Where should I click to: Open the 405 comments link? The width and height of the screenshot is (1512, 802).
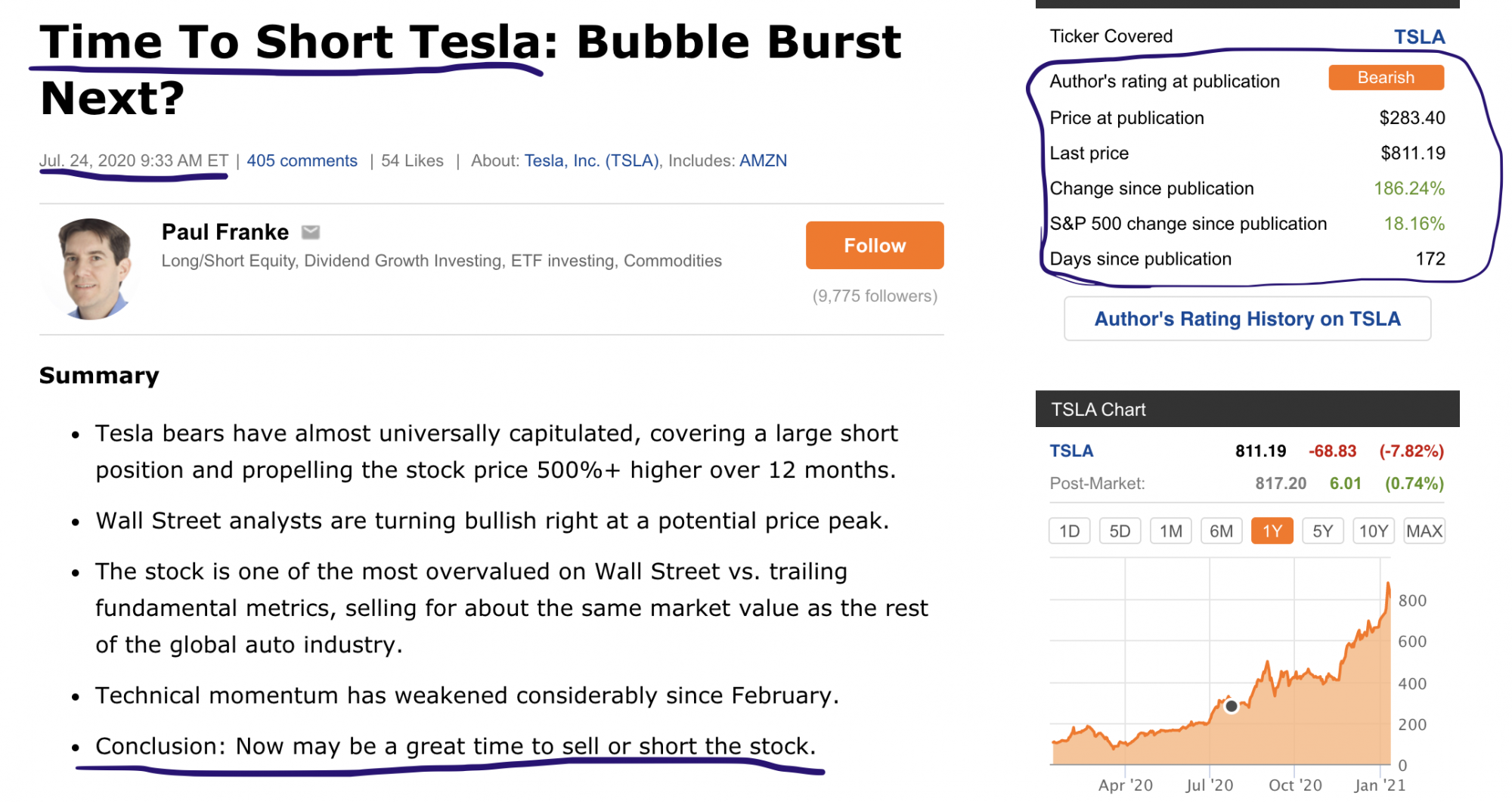point(302,161)
